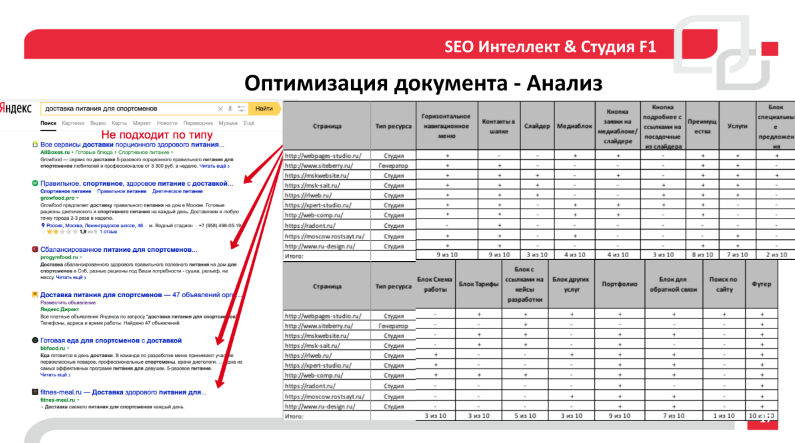Expand the Ещё services menu
Screen dimensions: 795x443
click(x=248, y=123)
